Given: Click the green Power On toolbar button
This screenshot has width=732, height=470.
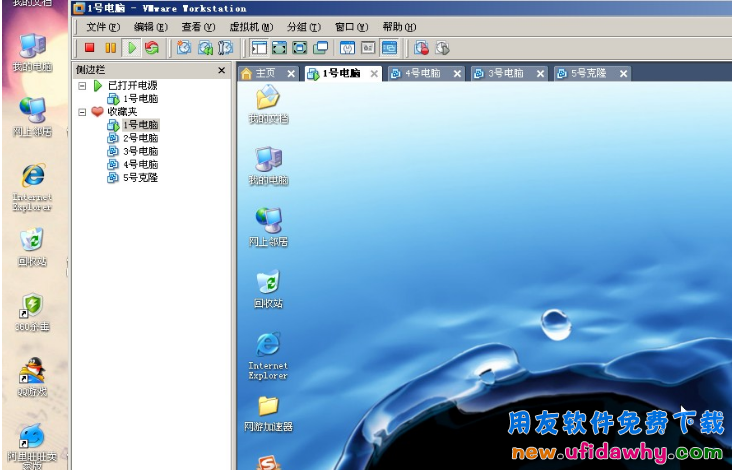Looking at the screenshot, I should pyautogui.click(x=130, y=47).
